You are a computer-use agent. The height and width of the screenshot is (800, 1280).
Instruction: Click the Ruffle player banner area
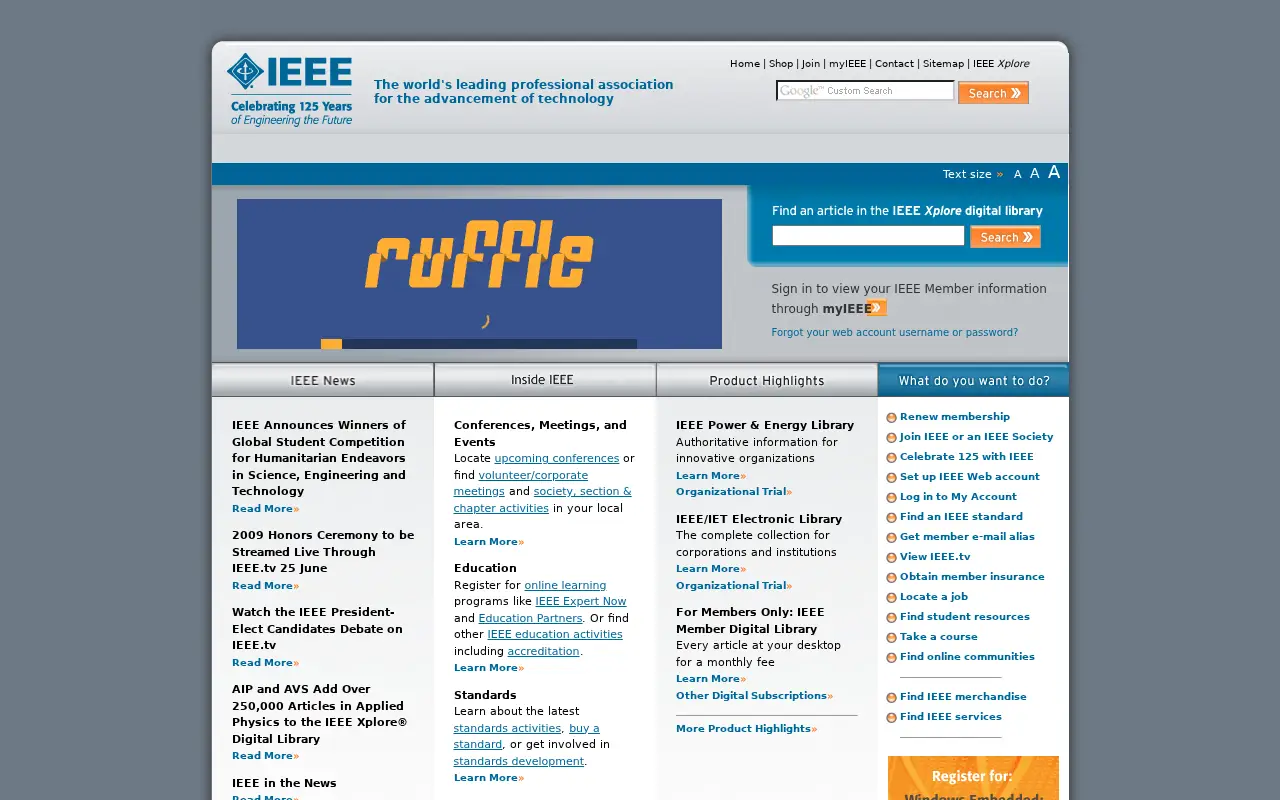point(479,274)
